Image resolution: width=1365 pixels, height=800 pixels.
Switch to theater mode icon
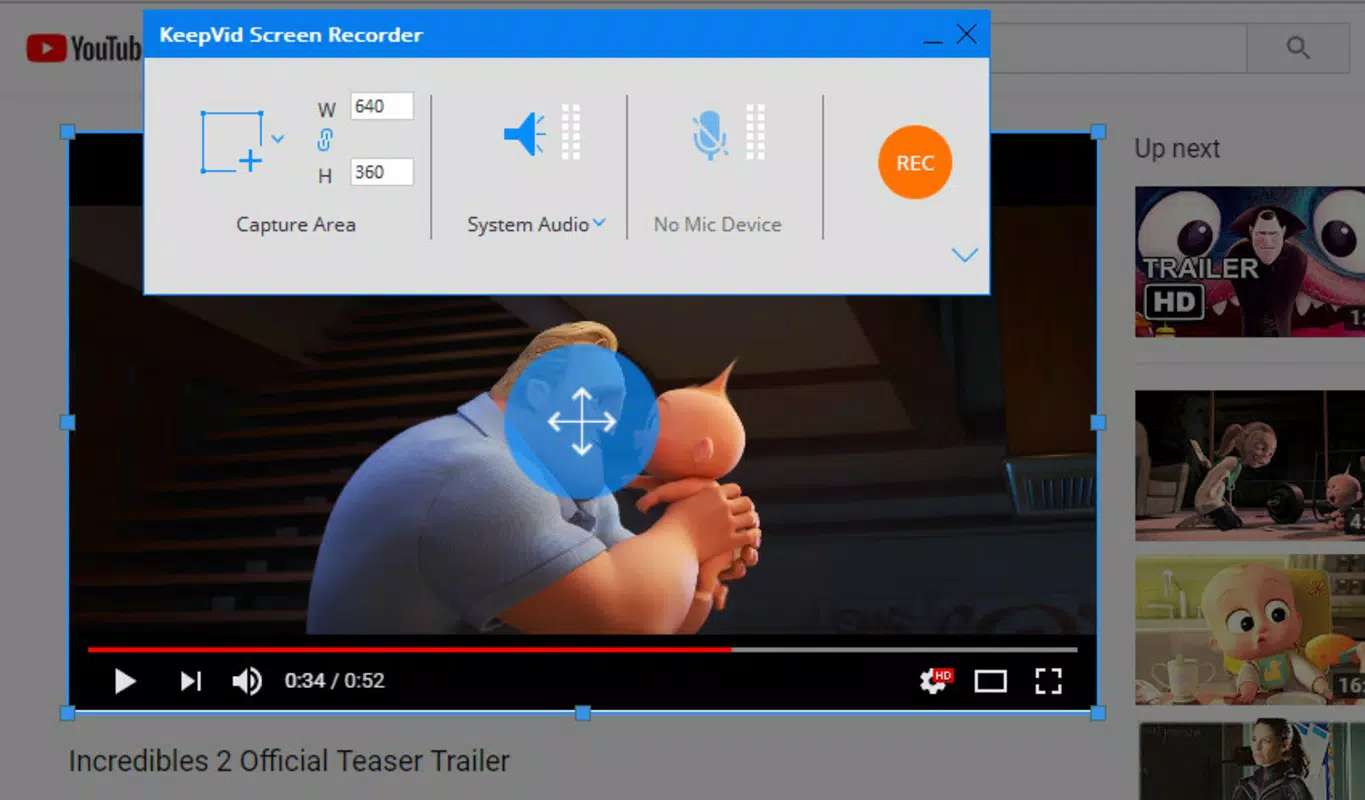coord(990,681)
